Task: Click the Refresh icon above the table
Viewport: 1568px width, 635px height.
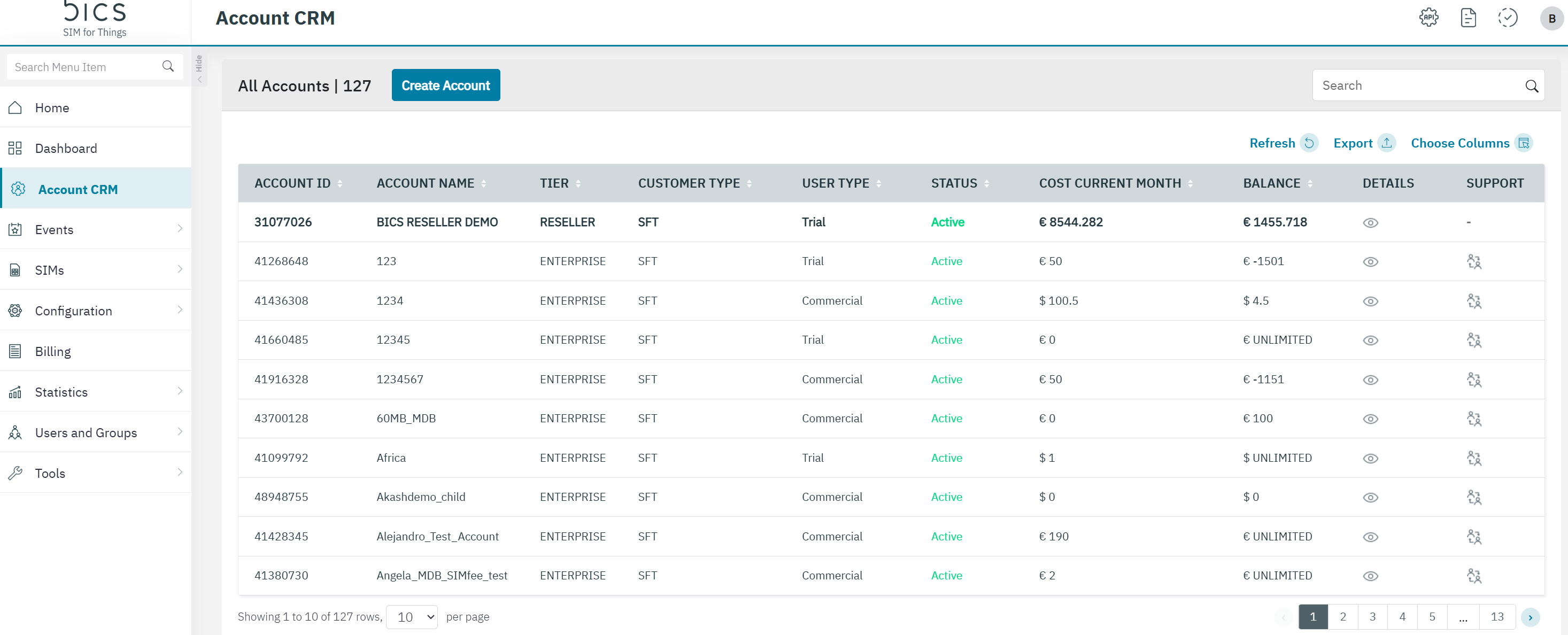Action: (x=1309, y=143)
